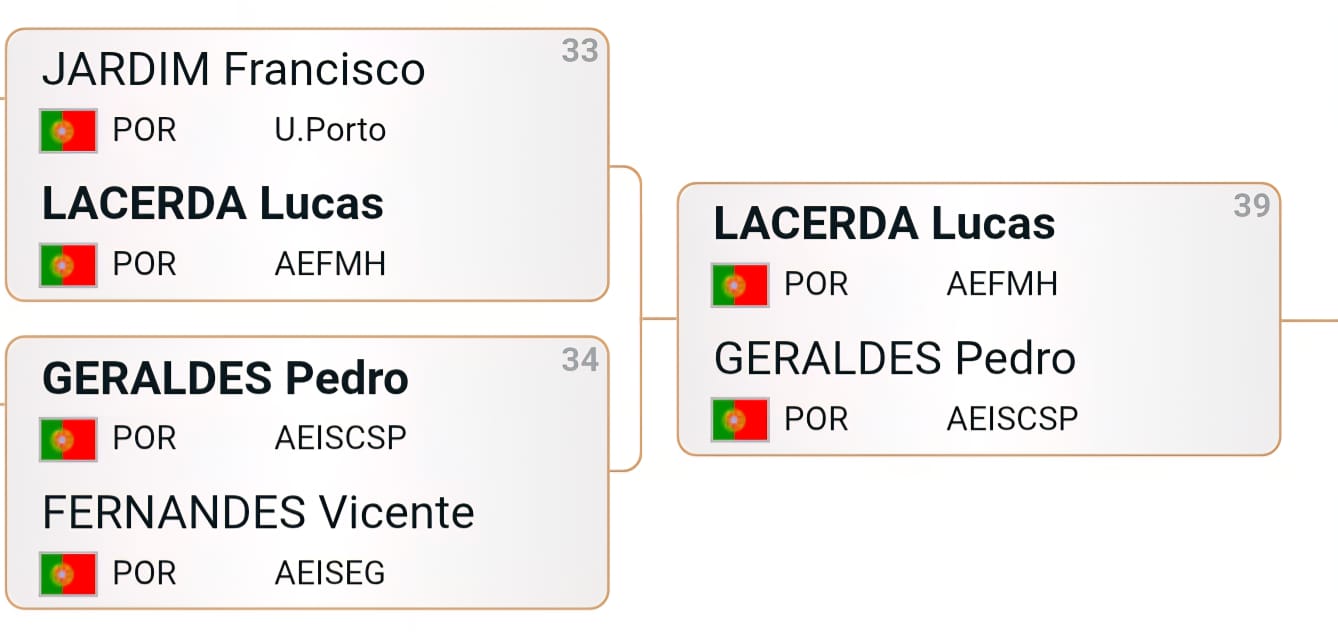This screenshot has width=1338, height=642.
Task: Select bold GERALDES Pedro name in match 34
Action: pos(225,379)
